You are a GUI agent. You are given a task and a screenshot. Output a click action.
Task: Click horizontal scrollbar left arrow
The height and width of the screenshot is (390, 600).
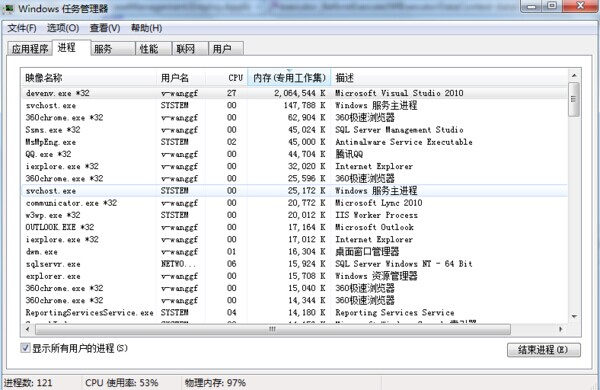pyautogui.click(x=28, y=329)
